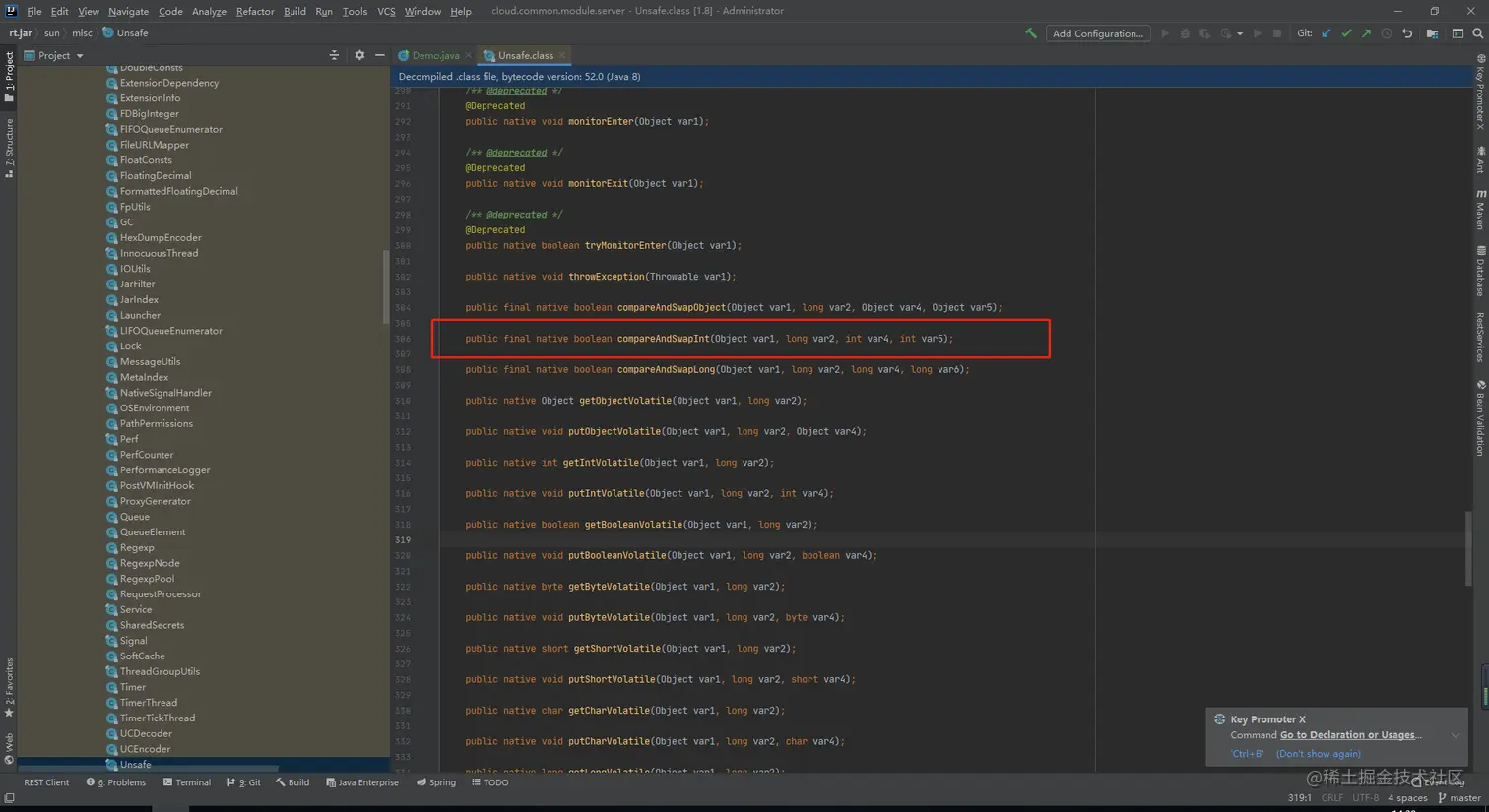Screen dimensions: 1489x812
Task: Open the Refactor menu
Action: click(254, 11)
